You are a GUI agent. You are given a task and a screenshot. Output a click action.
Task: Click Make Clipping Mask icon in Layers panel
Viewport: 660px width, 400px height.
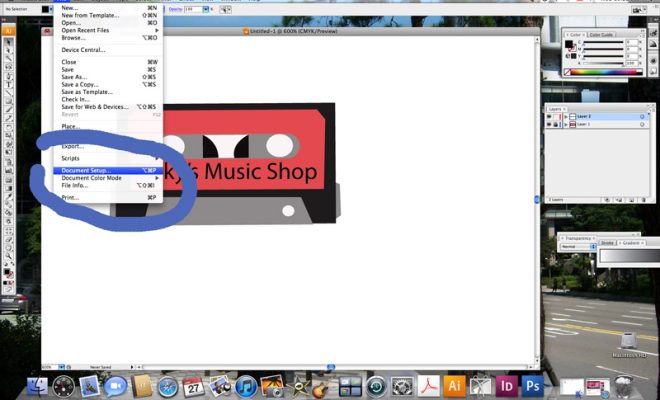607,200
